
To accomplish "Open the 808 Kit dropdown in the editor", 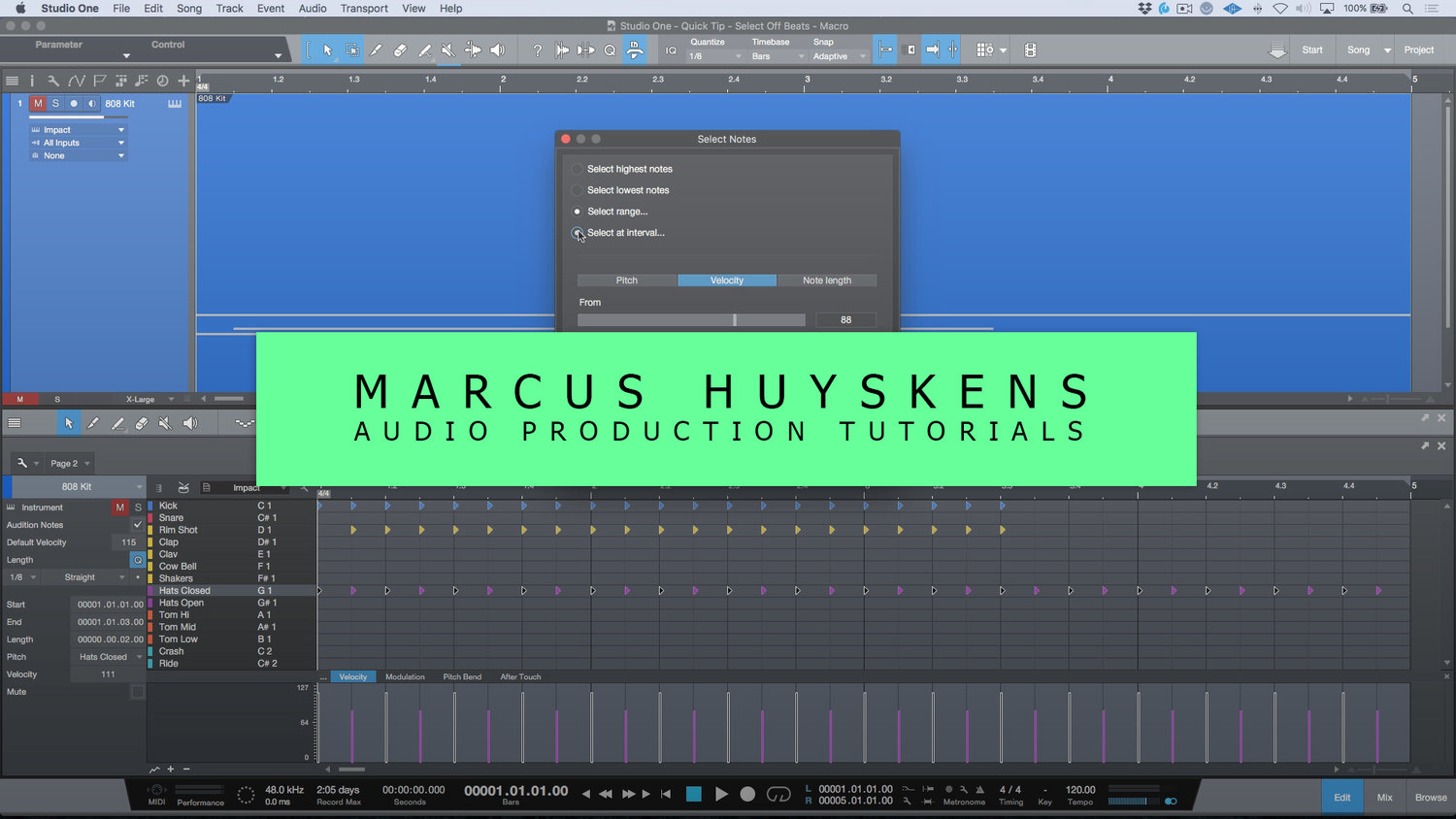I will 78,486.
